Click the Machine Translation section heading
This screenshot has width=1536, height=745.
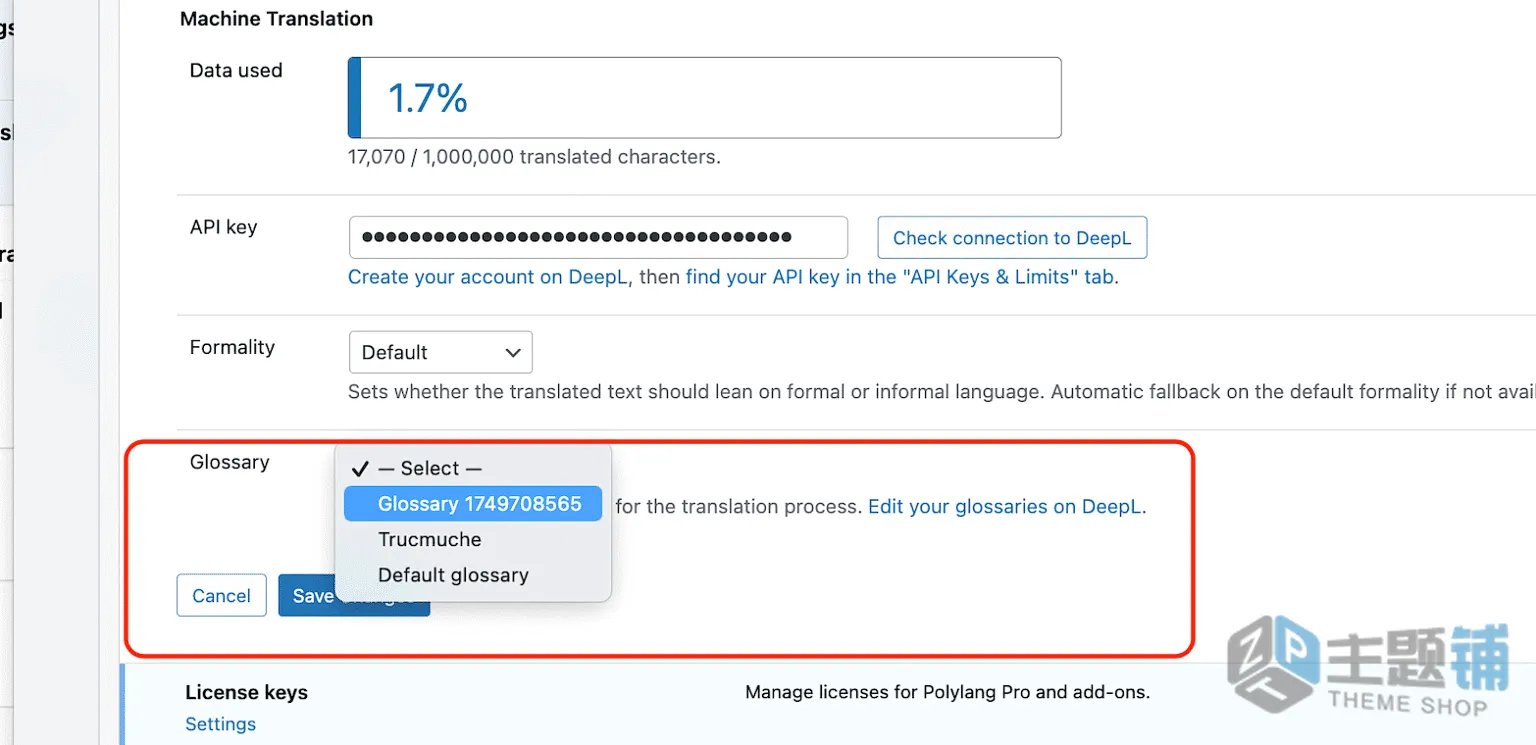277,18
